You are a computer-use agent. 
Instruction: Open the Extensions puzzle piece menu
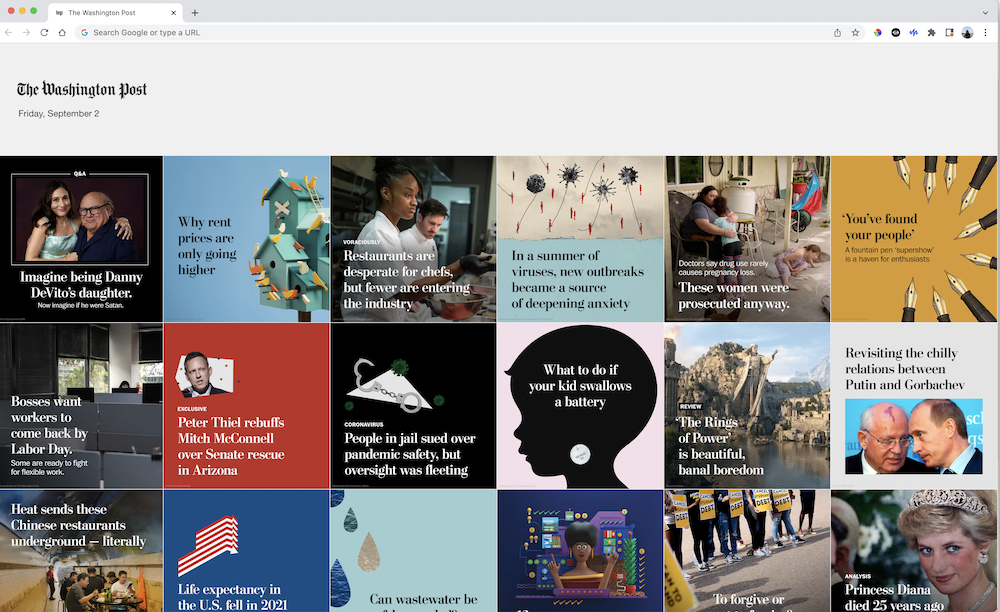pyautogui.click(x=931, y=33)
